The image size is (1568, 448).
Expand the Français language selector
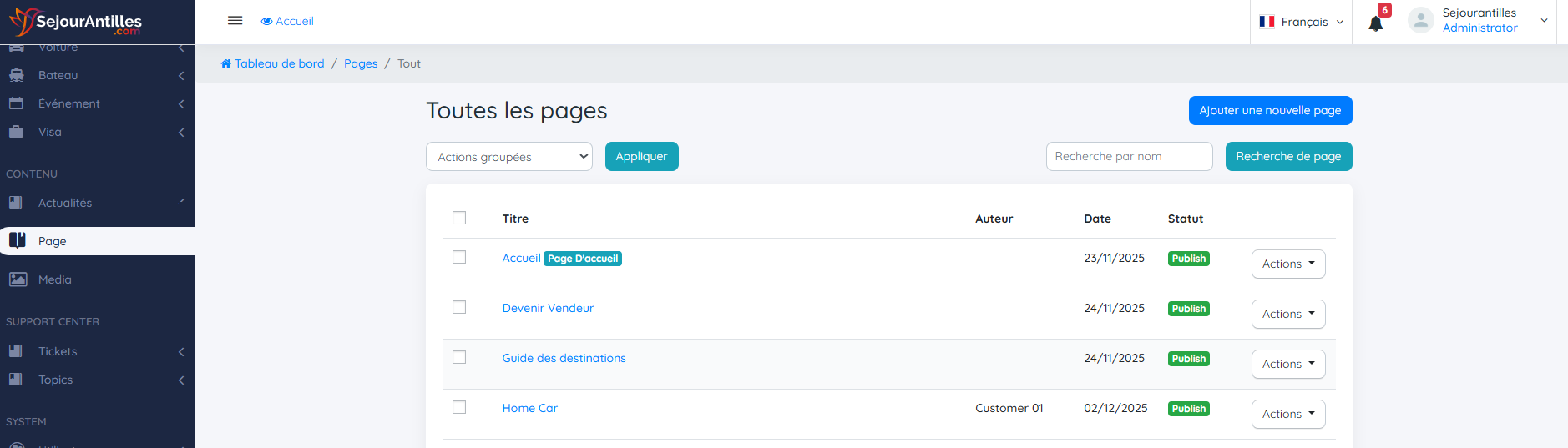tap(1301, 22)
